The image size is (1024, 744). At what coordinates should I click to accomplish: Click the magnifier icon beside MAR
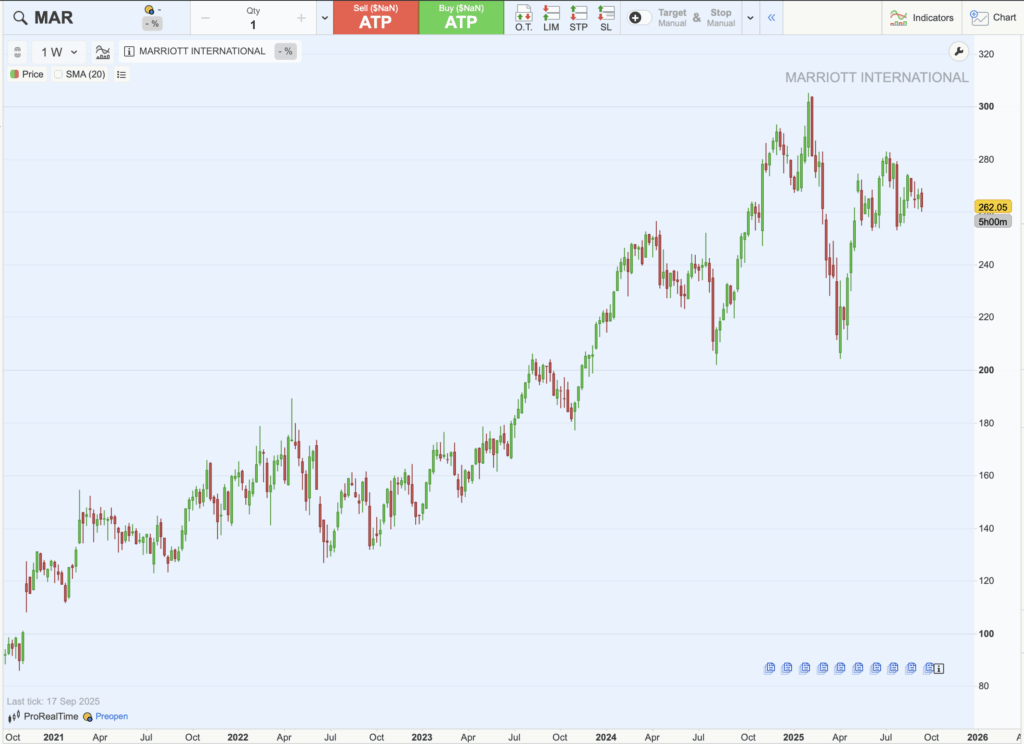pyautogui.click(x=19, y=17)
